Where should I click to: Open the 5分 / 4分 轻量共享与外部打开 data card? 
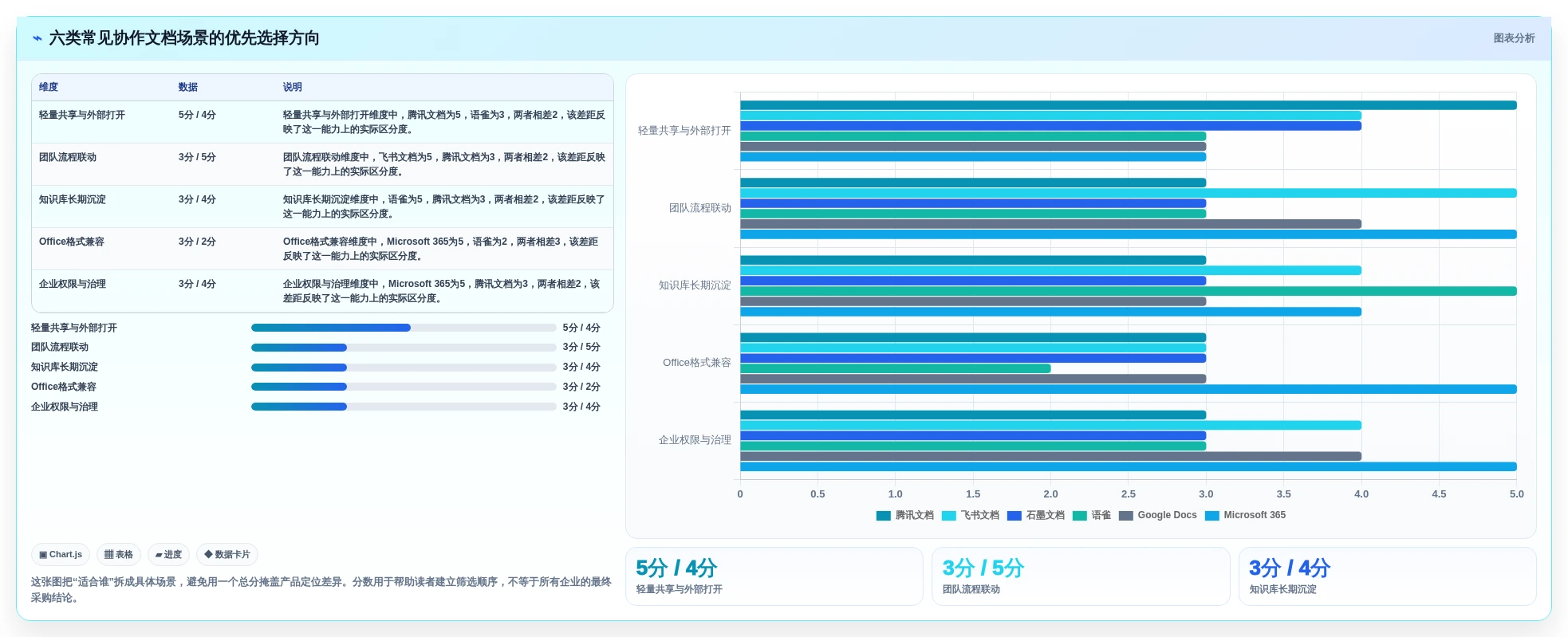(774, 576)
